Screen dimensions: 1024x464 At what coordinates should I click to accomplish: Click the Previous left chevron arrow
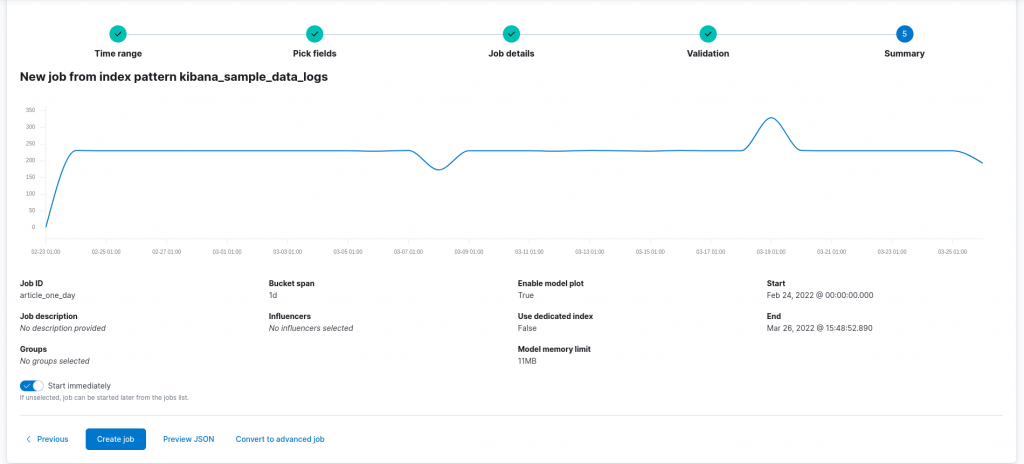coord(28,439)
